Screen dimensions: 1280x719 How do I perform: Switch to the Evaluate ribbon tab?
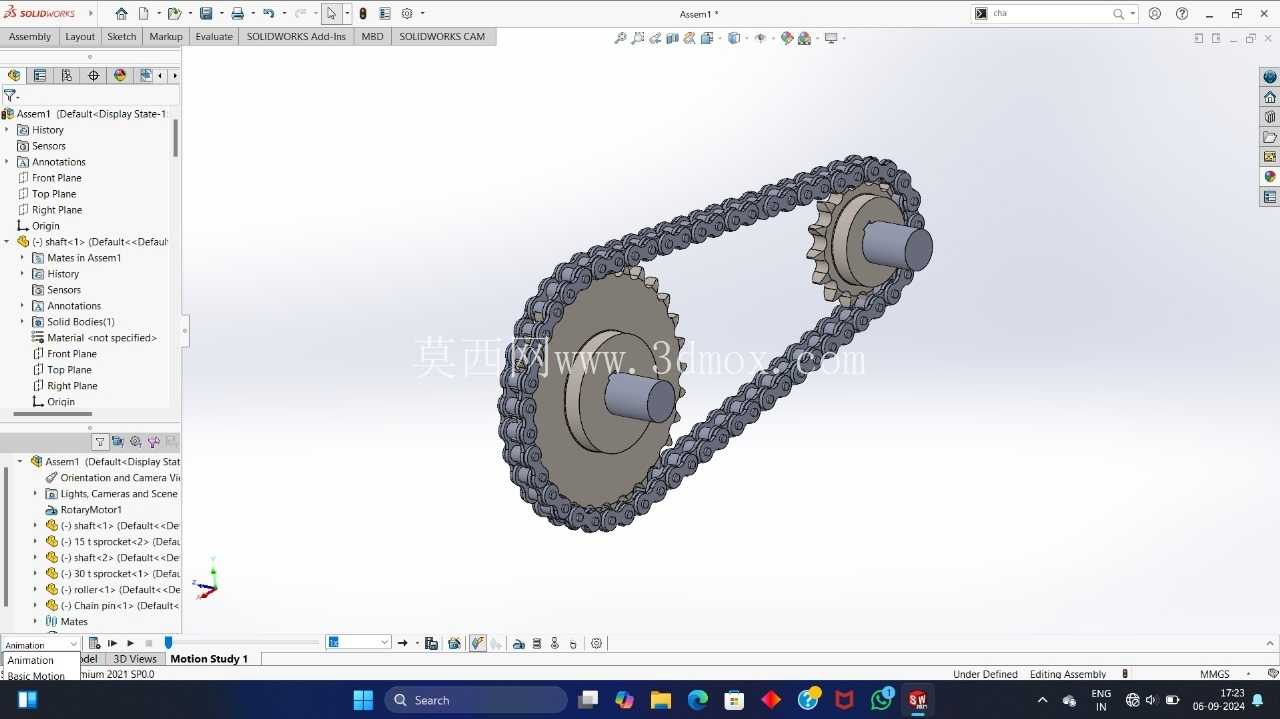pyautogui.click(x=214, y=37)
